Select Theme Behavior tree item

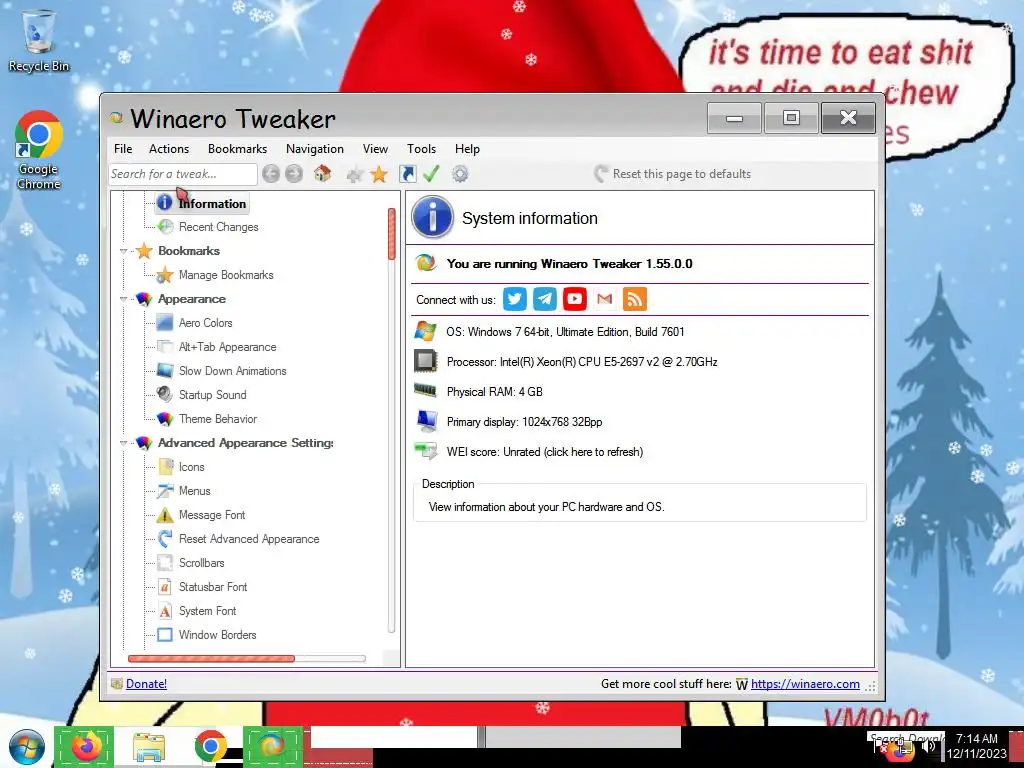click(218, 419)
